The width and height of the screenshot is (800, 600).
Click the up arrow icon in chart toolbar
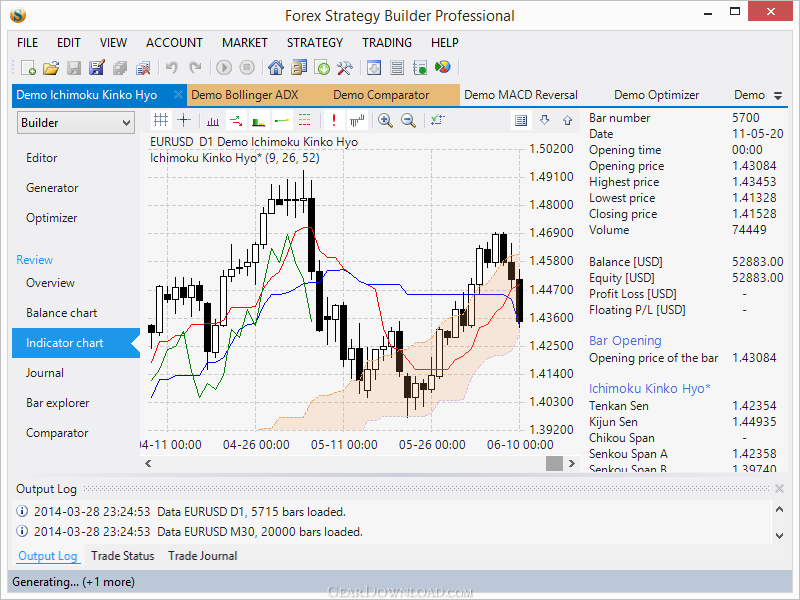[567, 120]
